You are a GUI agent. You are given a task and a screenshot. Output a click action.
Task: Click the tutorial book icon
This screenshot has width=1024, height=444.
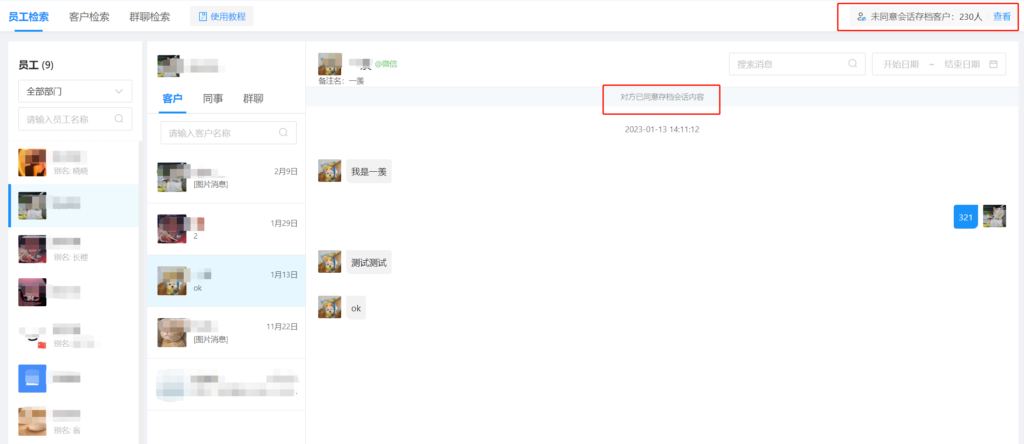(202, 16)
